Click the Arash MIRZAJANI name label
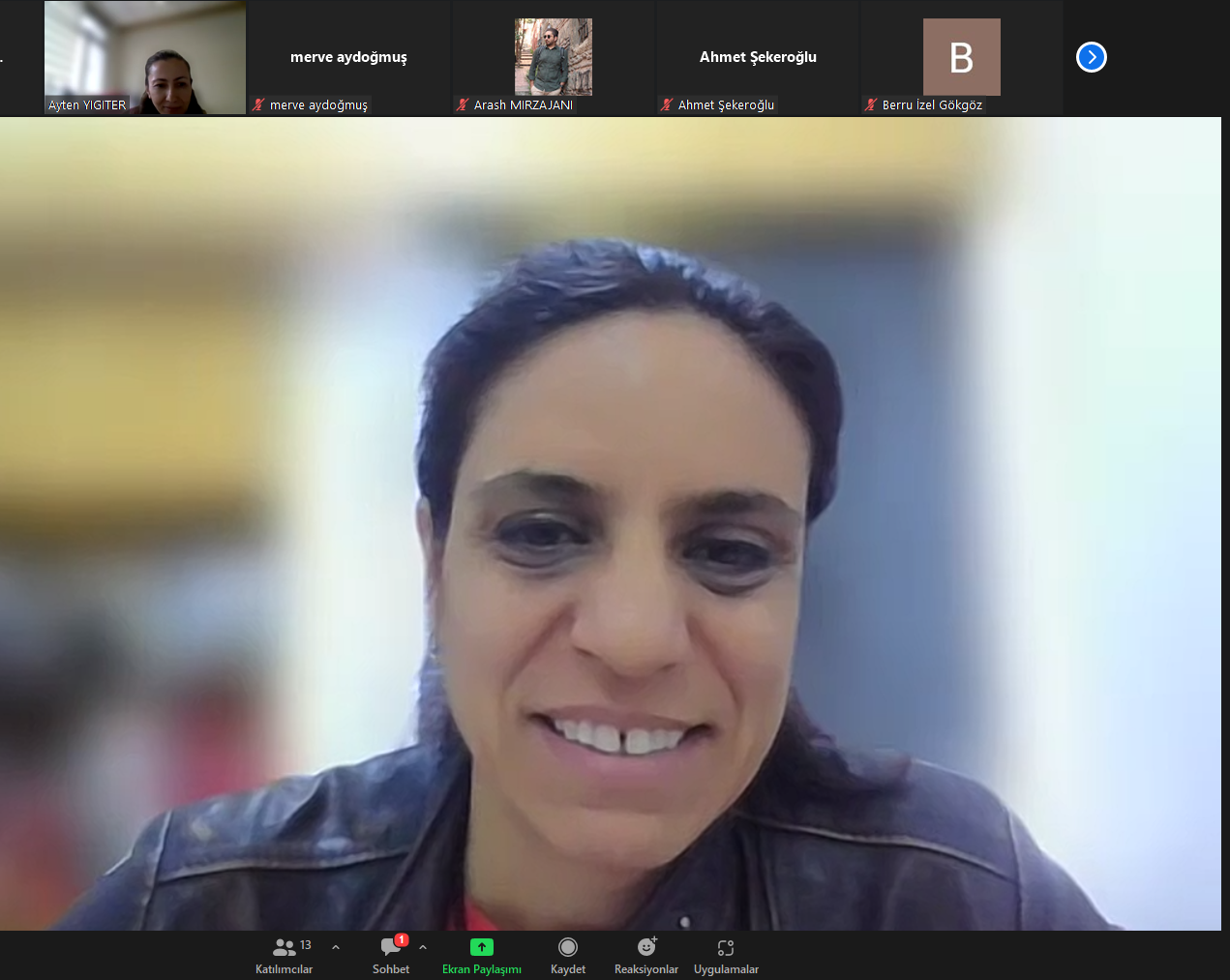The height and width of the screenshot is (980, 1230). click(x=524, y=105)
